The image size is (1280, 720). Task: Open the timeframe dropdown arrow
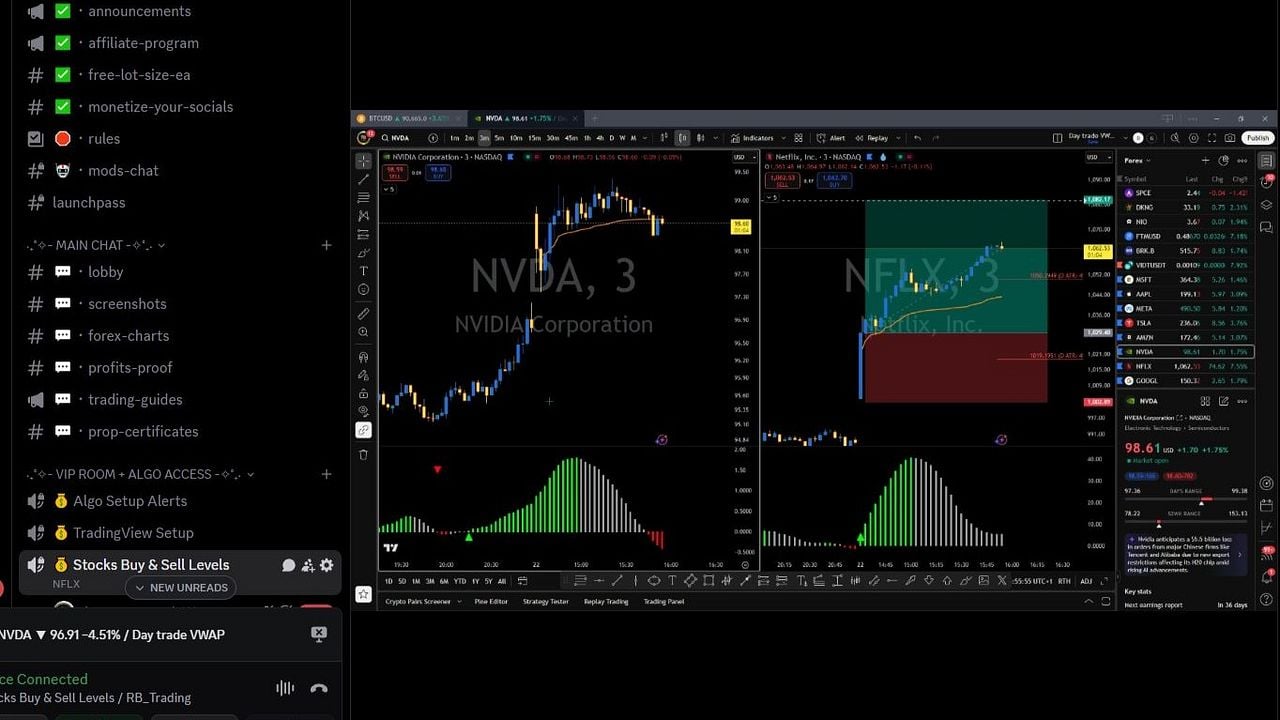pos(645,138)
